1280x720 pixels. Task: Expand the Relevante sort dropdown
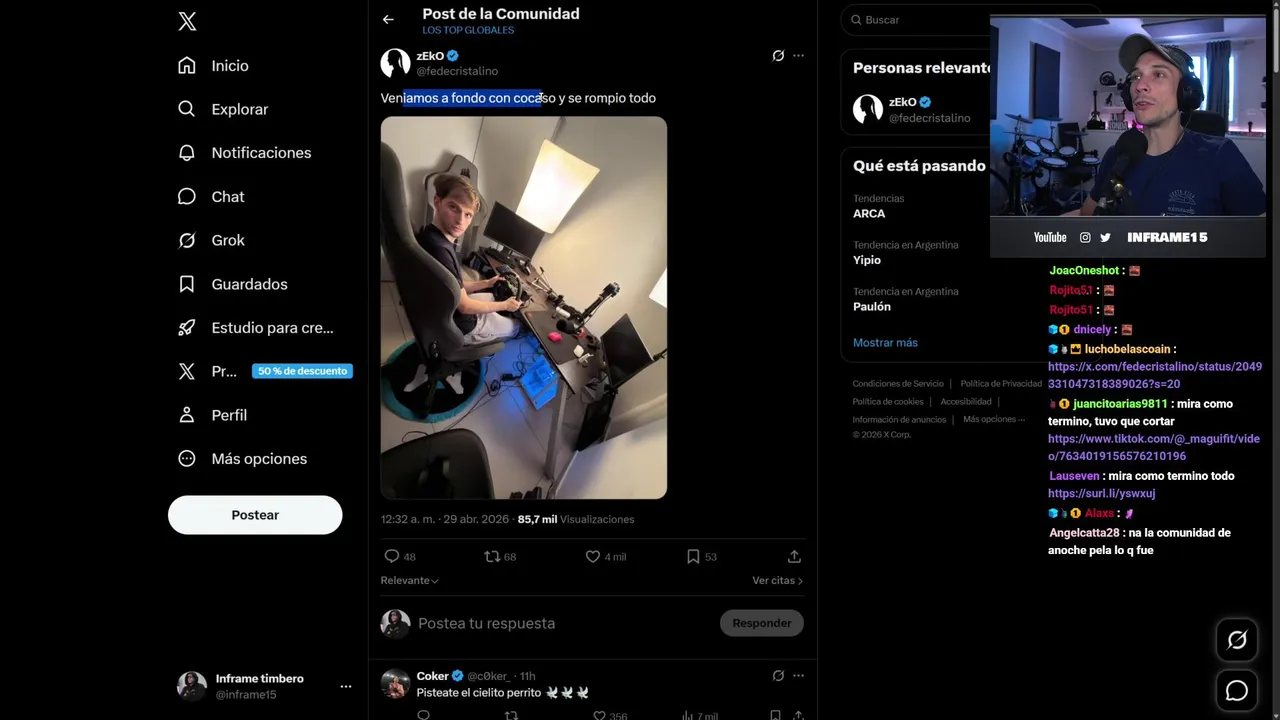point(409,580)
